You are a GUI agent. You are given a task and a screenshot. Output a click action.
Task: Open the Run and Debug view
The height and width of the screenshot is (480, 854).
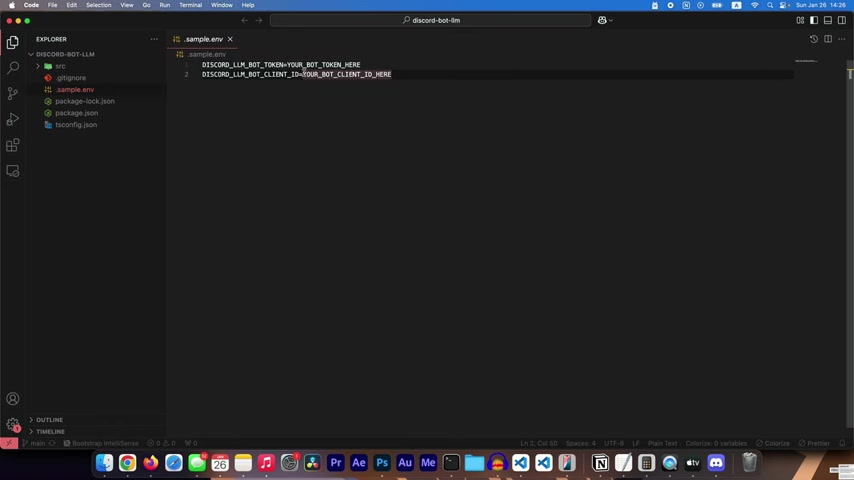point(13,119)
